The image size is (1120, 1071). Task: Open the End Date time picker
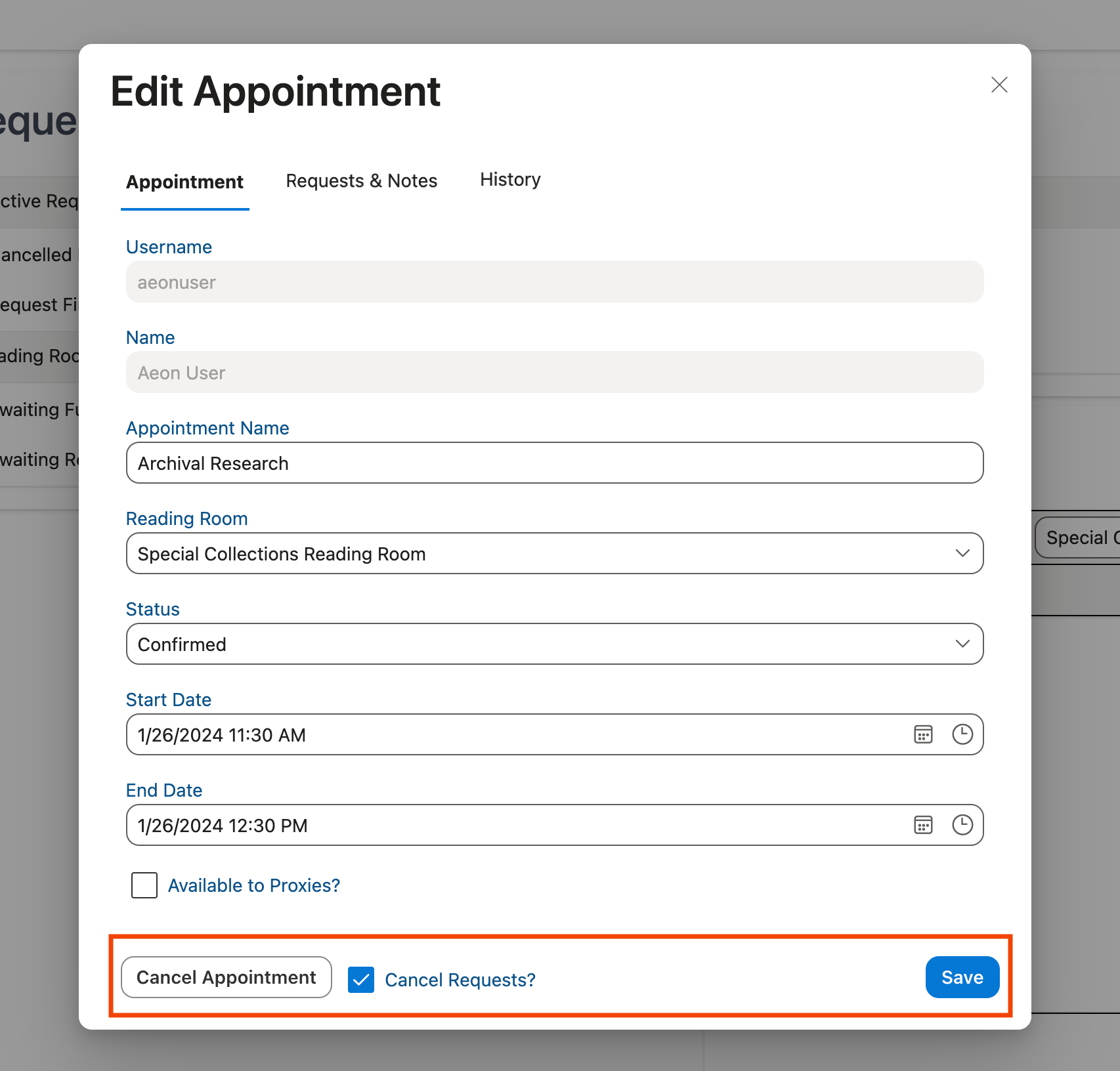point(962,825)
